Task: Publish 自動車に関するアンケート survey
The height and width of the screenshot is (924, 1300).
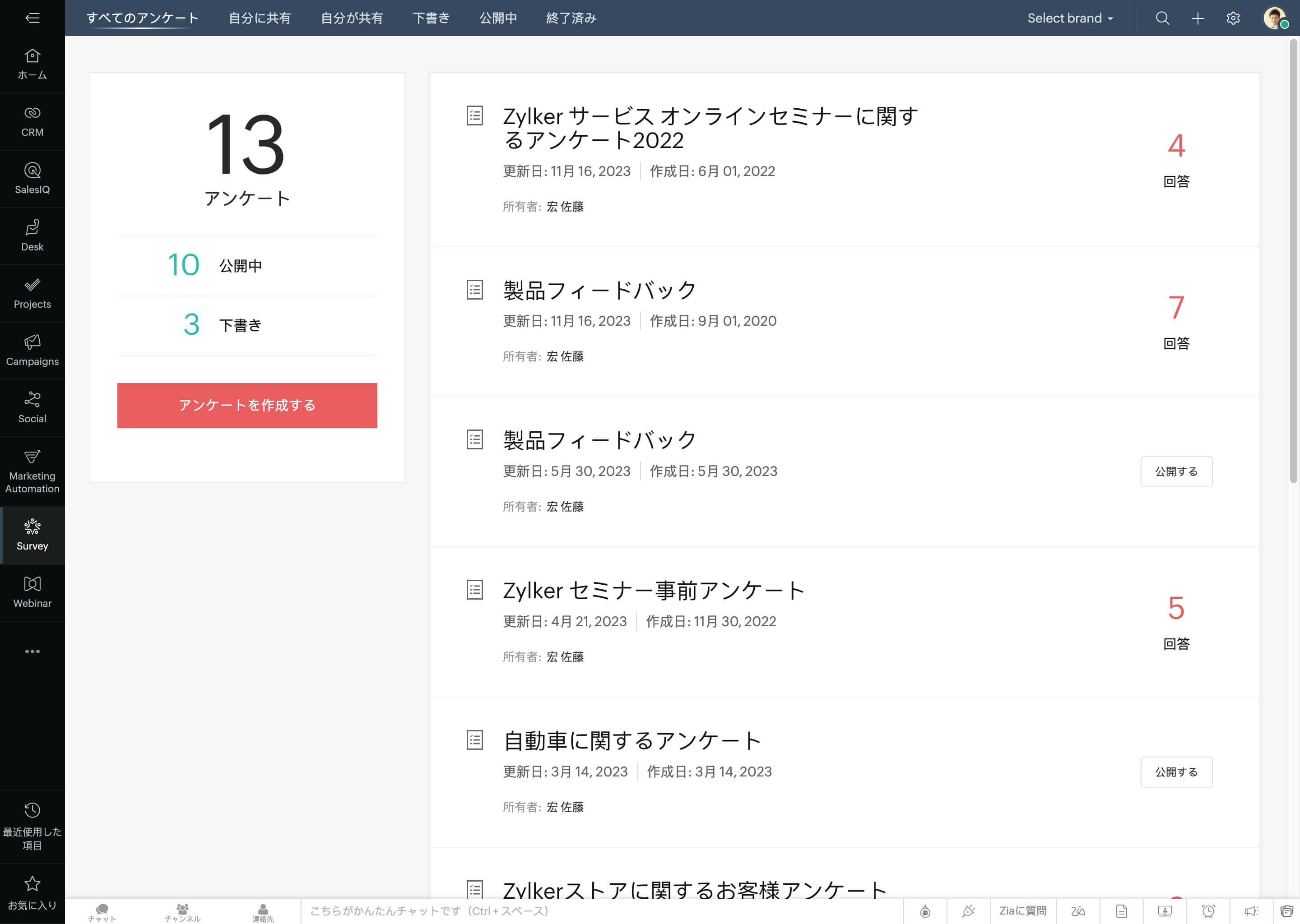Action: [1176, 772]
